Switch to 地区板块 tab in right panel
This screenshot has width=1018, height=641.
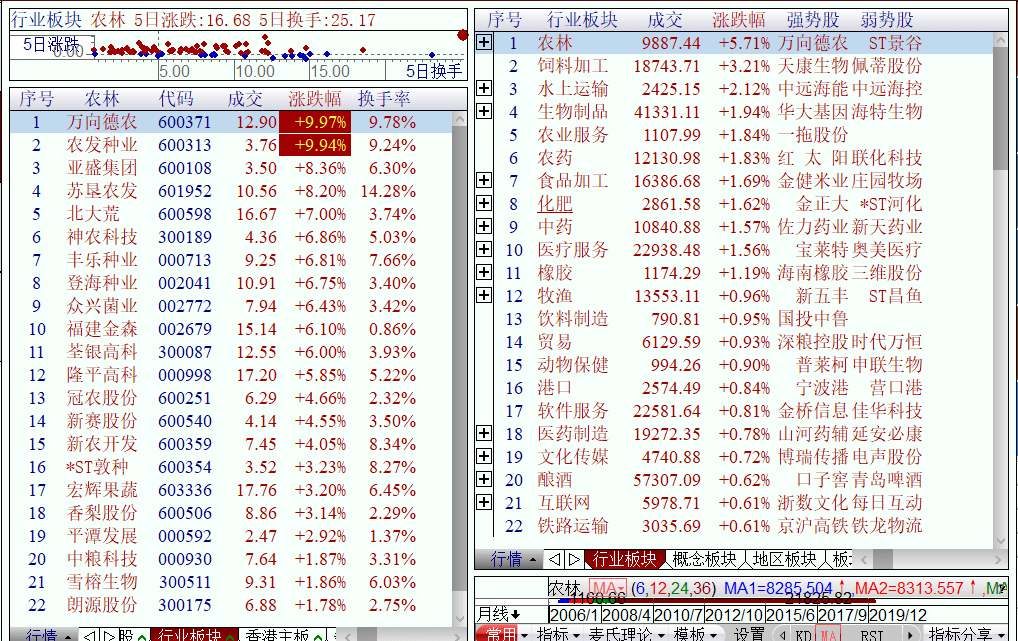(784, 559)
